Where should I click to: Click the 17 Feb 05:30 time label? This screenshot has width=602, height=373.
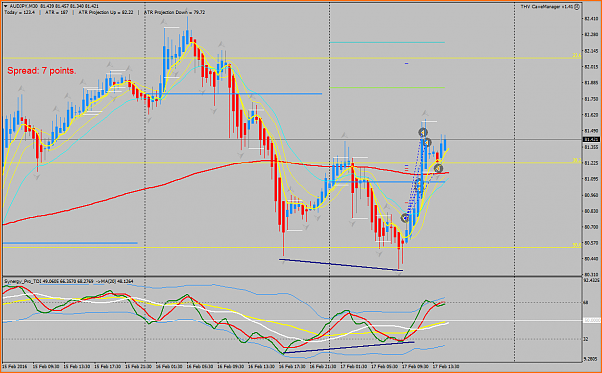point(384,366)
